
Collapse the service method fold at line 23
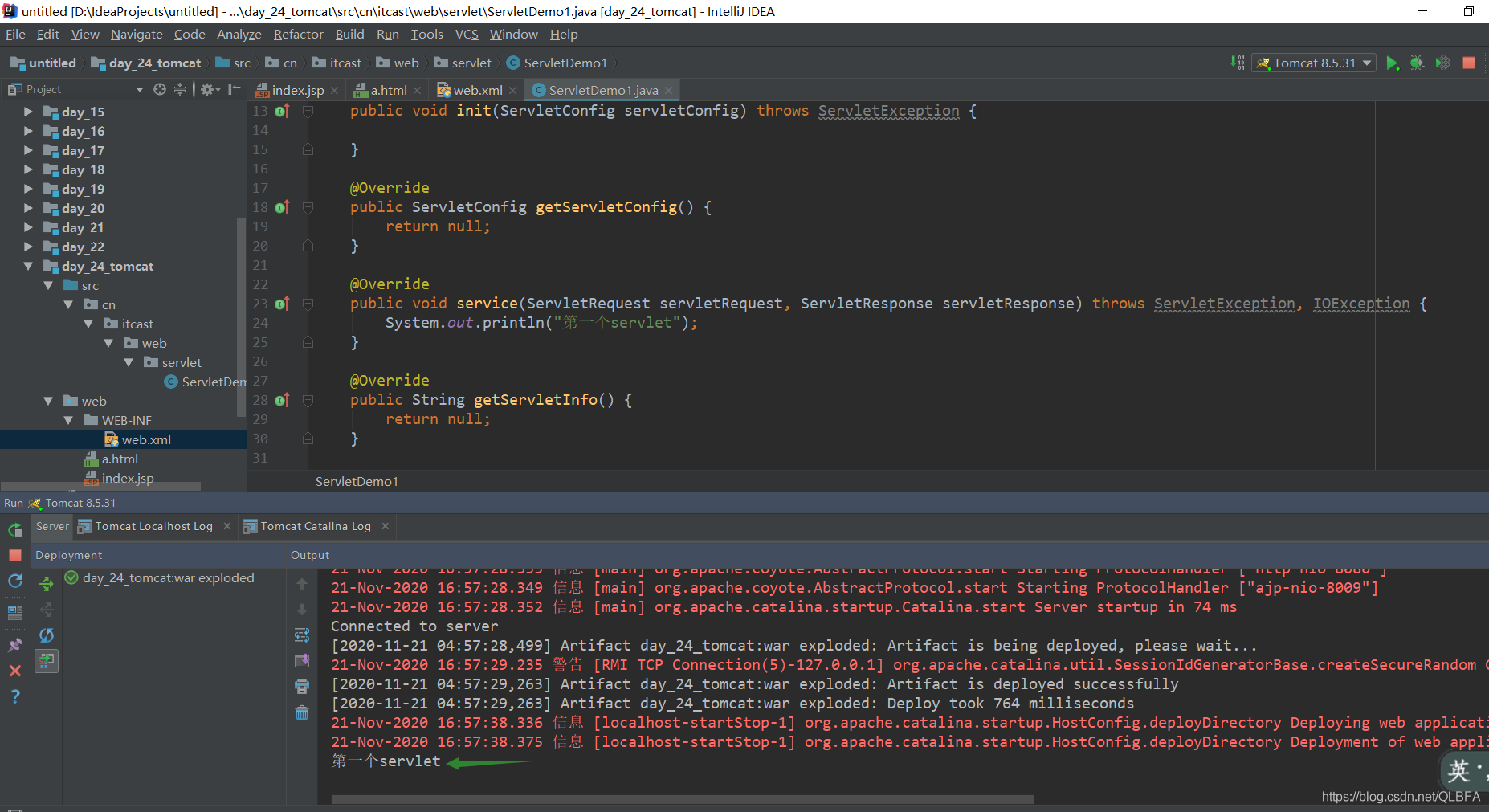click(x=308, y=304)
